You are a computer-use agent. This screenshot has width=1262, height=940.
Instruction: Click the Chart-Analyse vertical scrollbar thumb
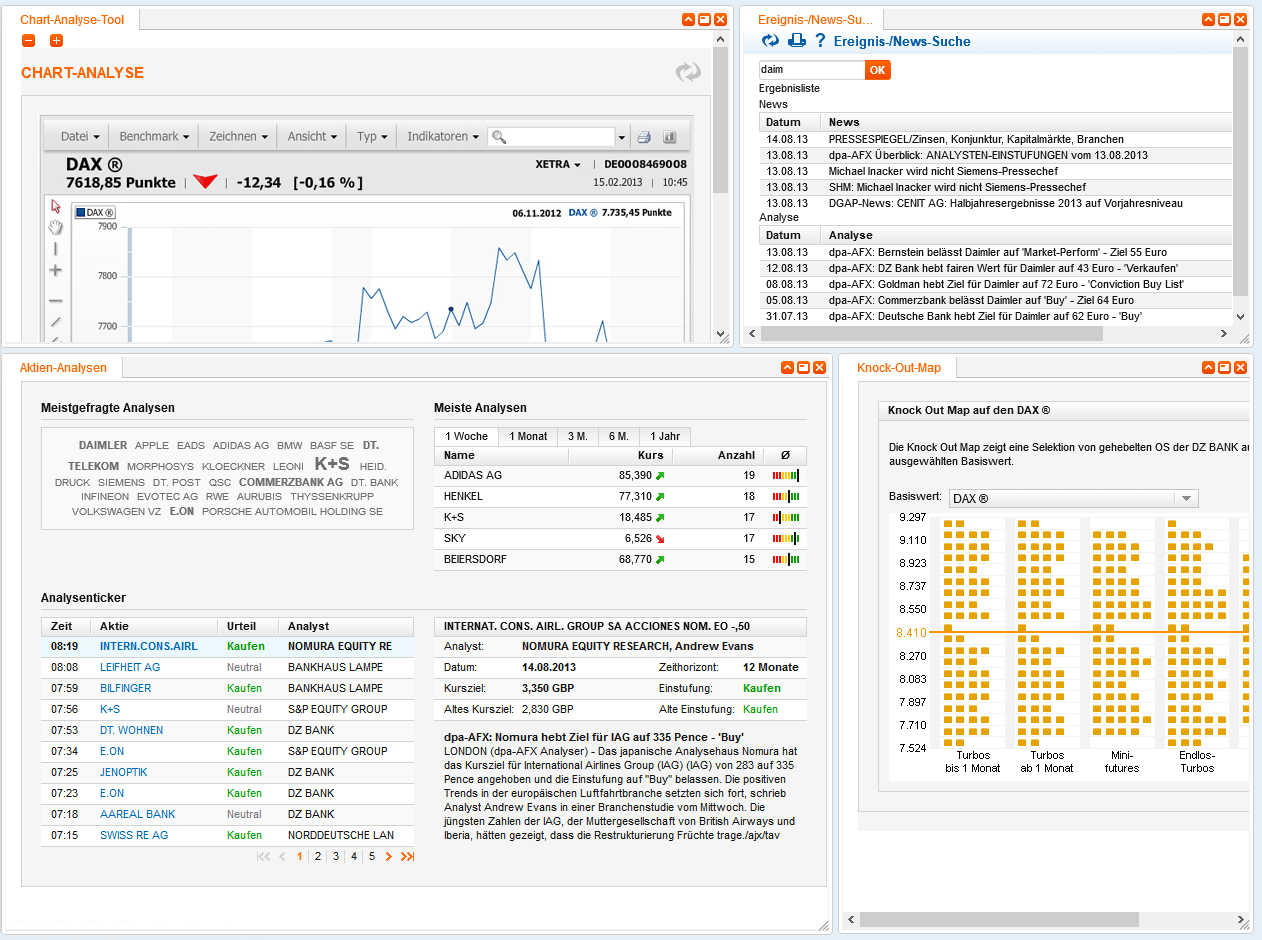[721, 119]
